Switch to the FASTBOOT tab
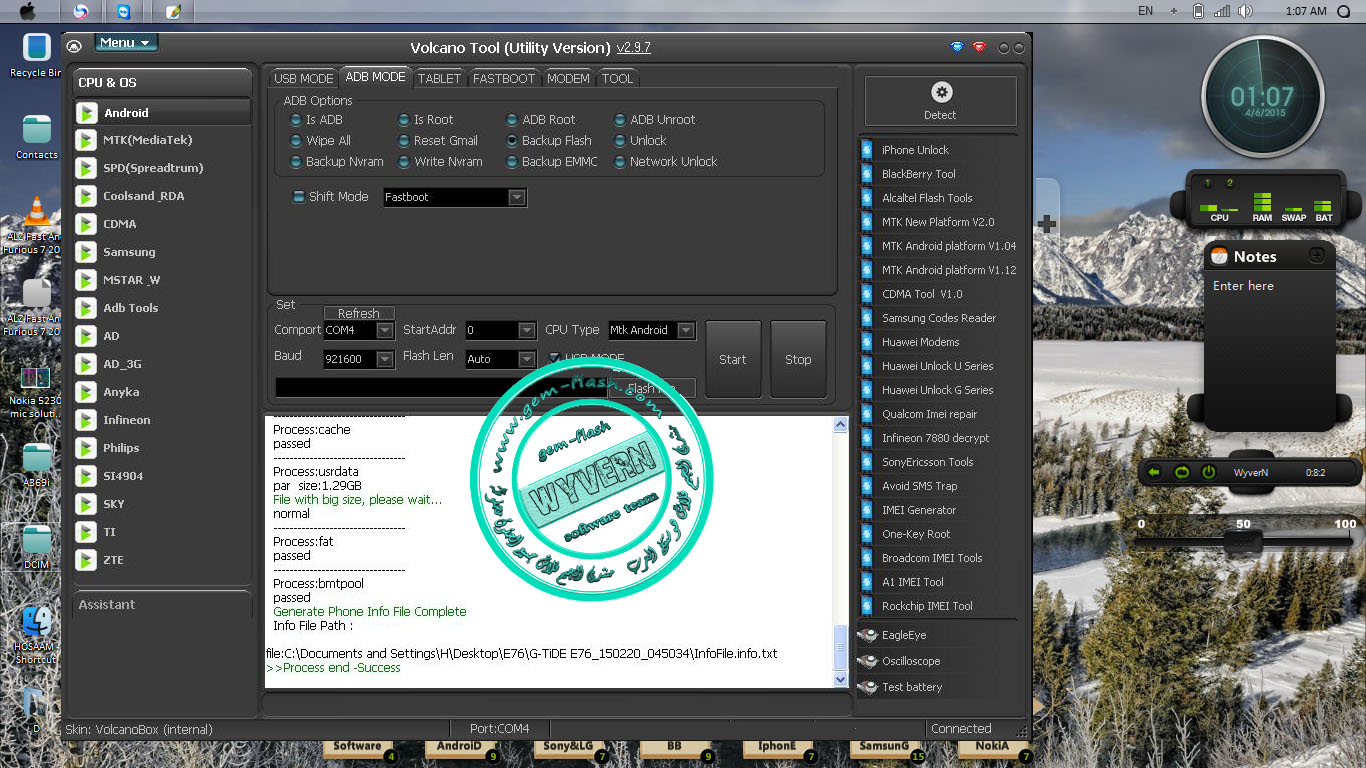 [x=504, y=78]
